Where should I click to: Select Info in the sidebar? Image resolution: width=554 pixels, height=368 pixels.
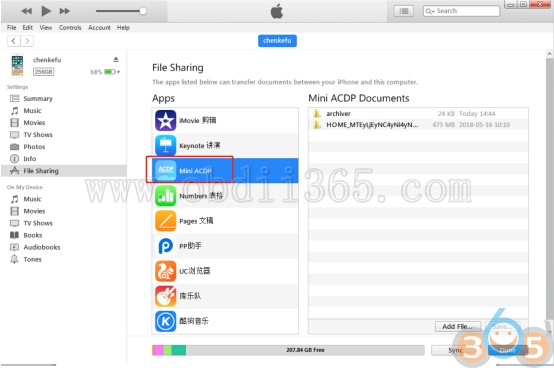point(30,159)
